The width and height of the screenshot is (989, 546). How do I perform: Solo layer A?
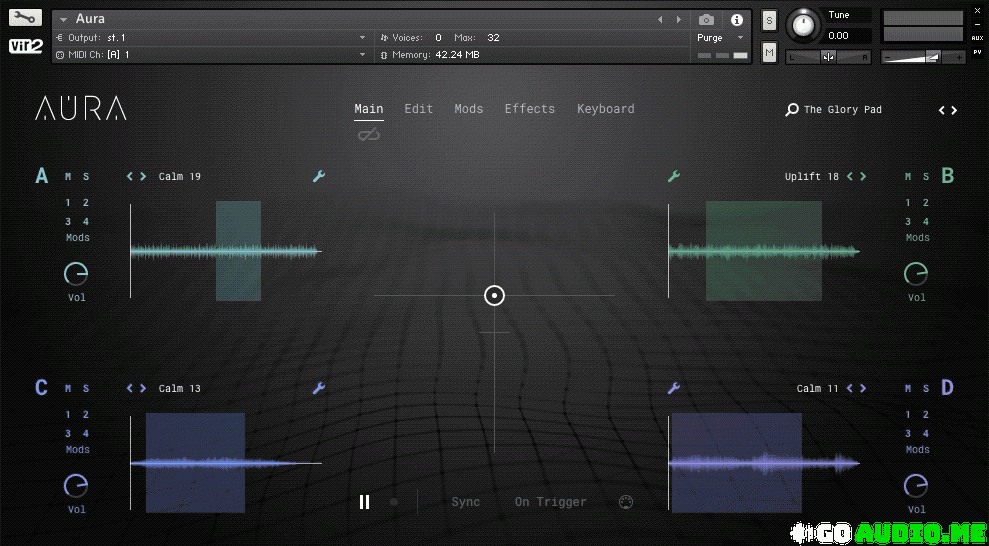pos(86,177)
